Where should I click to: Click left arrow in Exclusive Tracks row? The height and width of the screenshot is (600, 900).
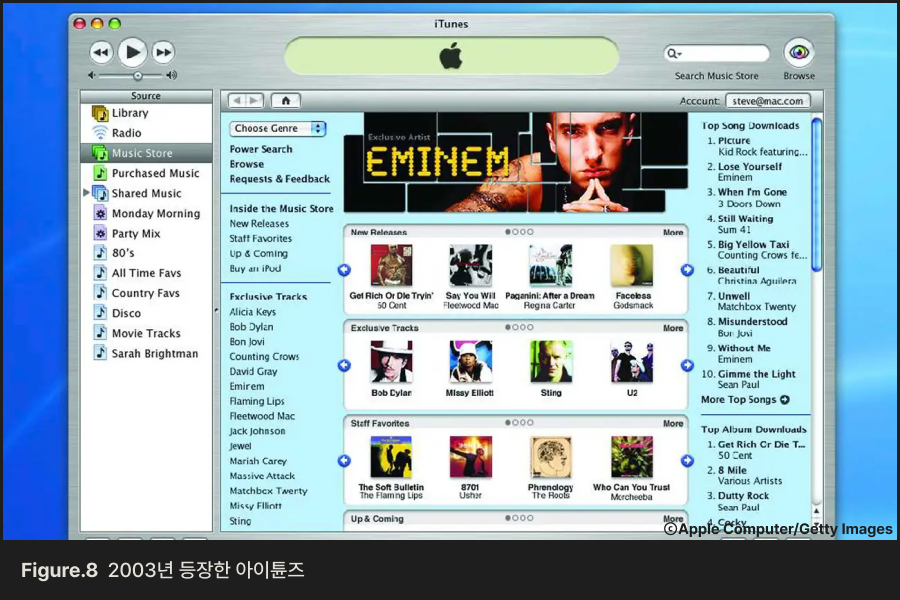coord(344,366)
